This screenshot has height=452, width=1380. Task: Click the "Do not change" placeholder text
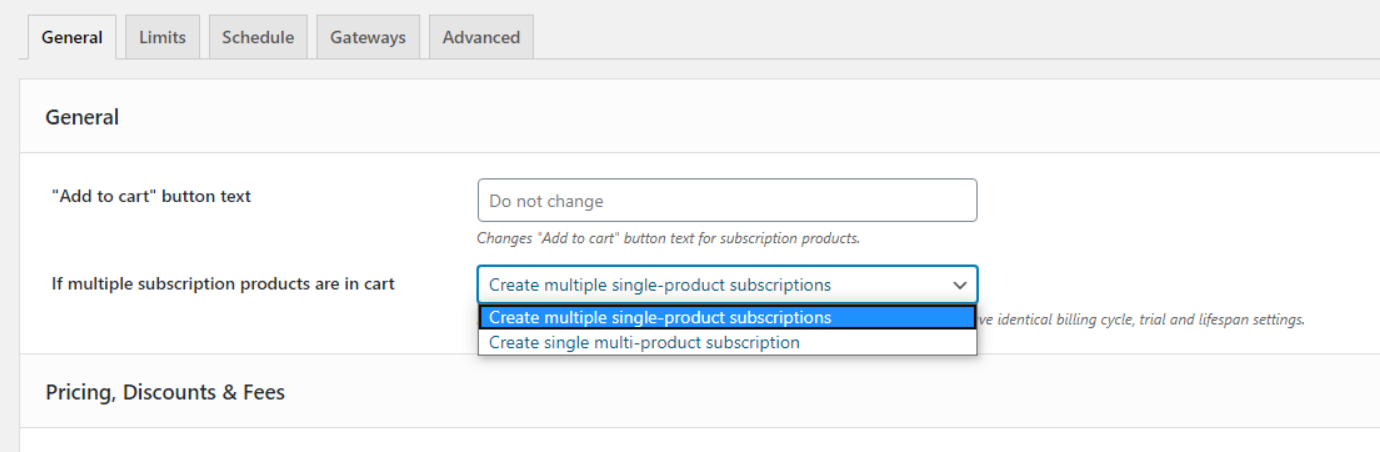click(546, 201)
